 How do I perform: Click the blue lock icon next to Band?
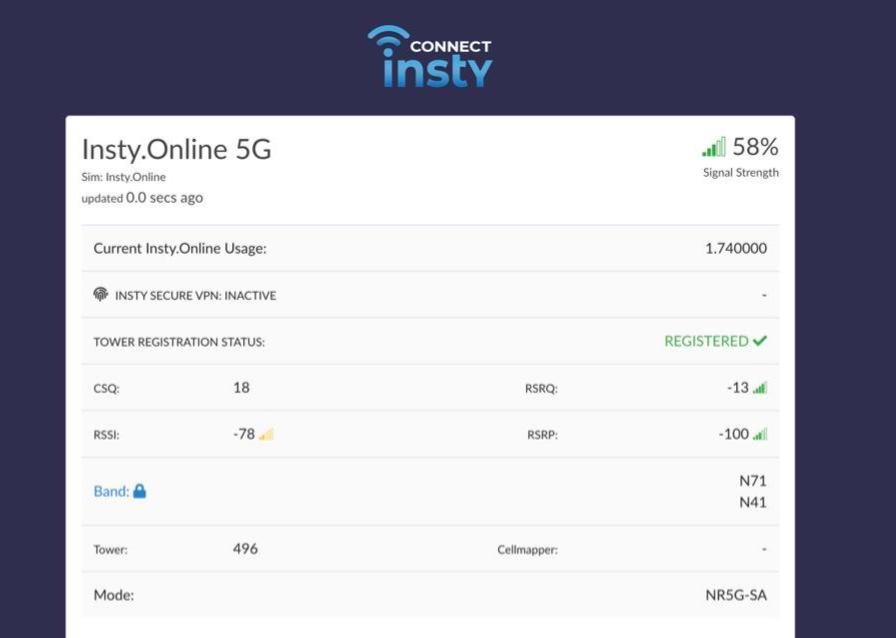[x=140, y=491]
